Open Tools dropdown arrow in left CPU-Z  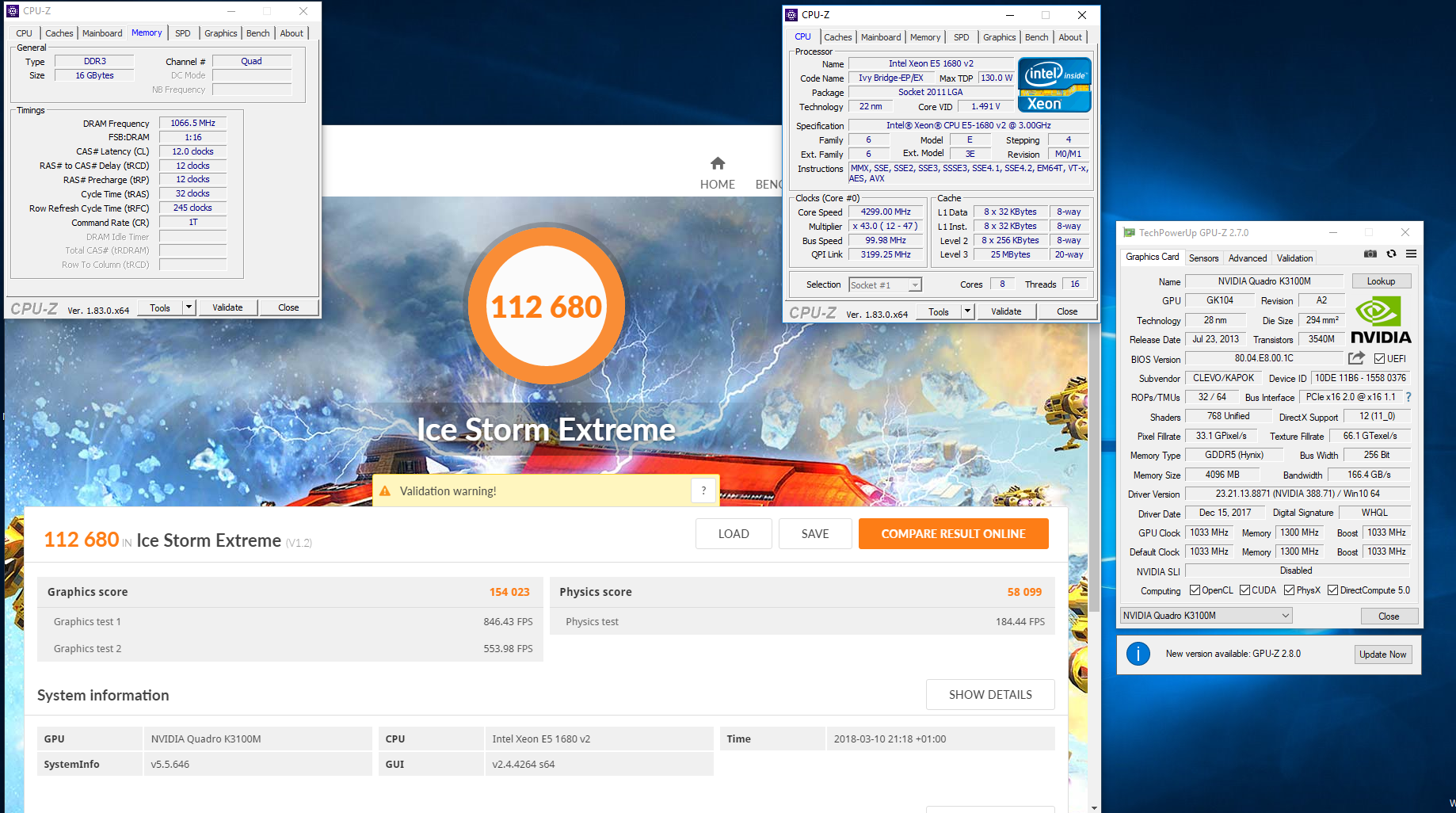[x=189, y=307]
